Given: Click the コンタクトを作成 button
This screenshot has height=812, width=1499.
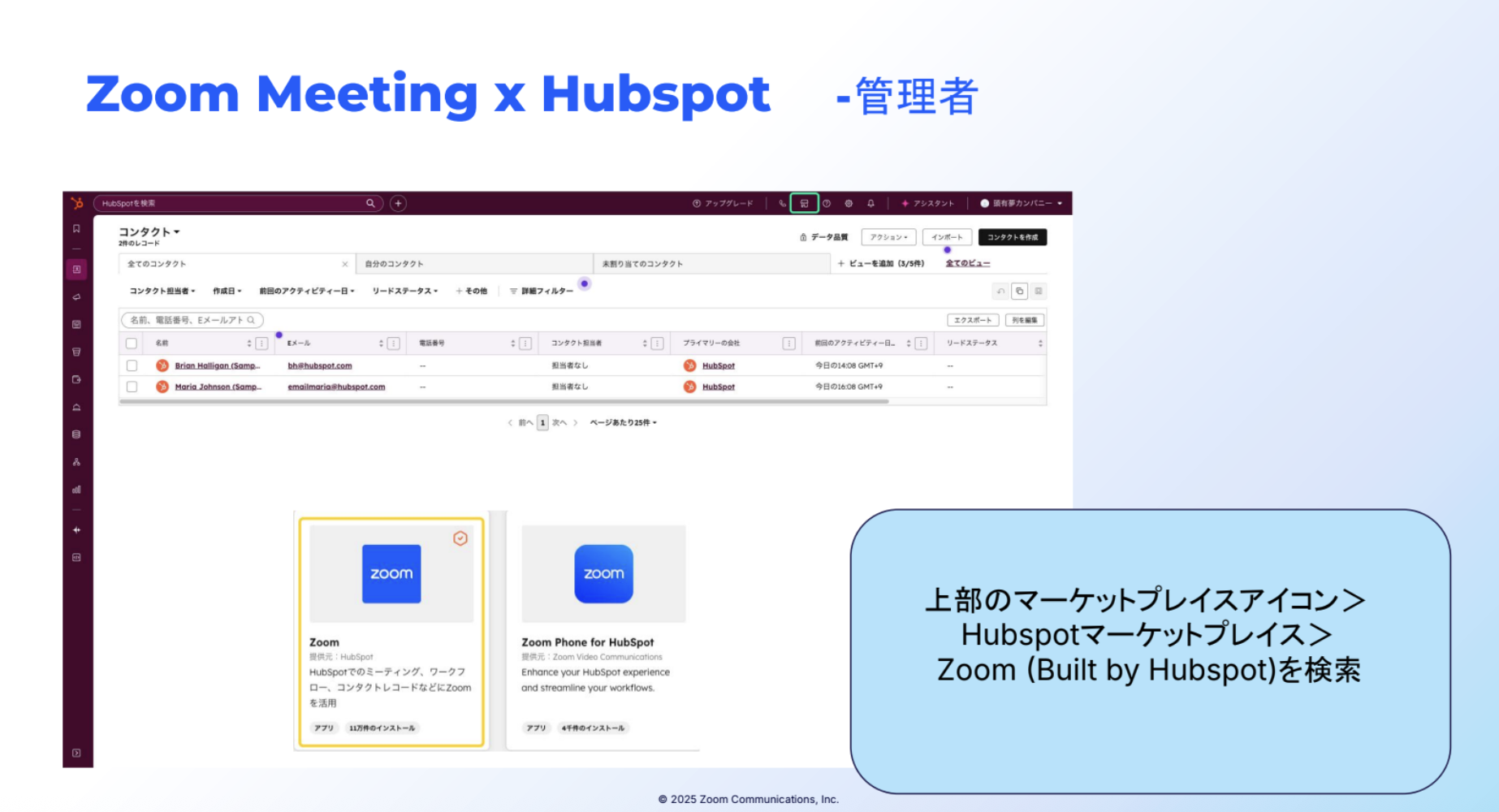Looking at the screenshot, I should (x=1012, y=237).
